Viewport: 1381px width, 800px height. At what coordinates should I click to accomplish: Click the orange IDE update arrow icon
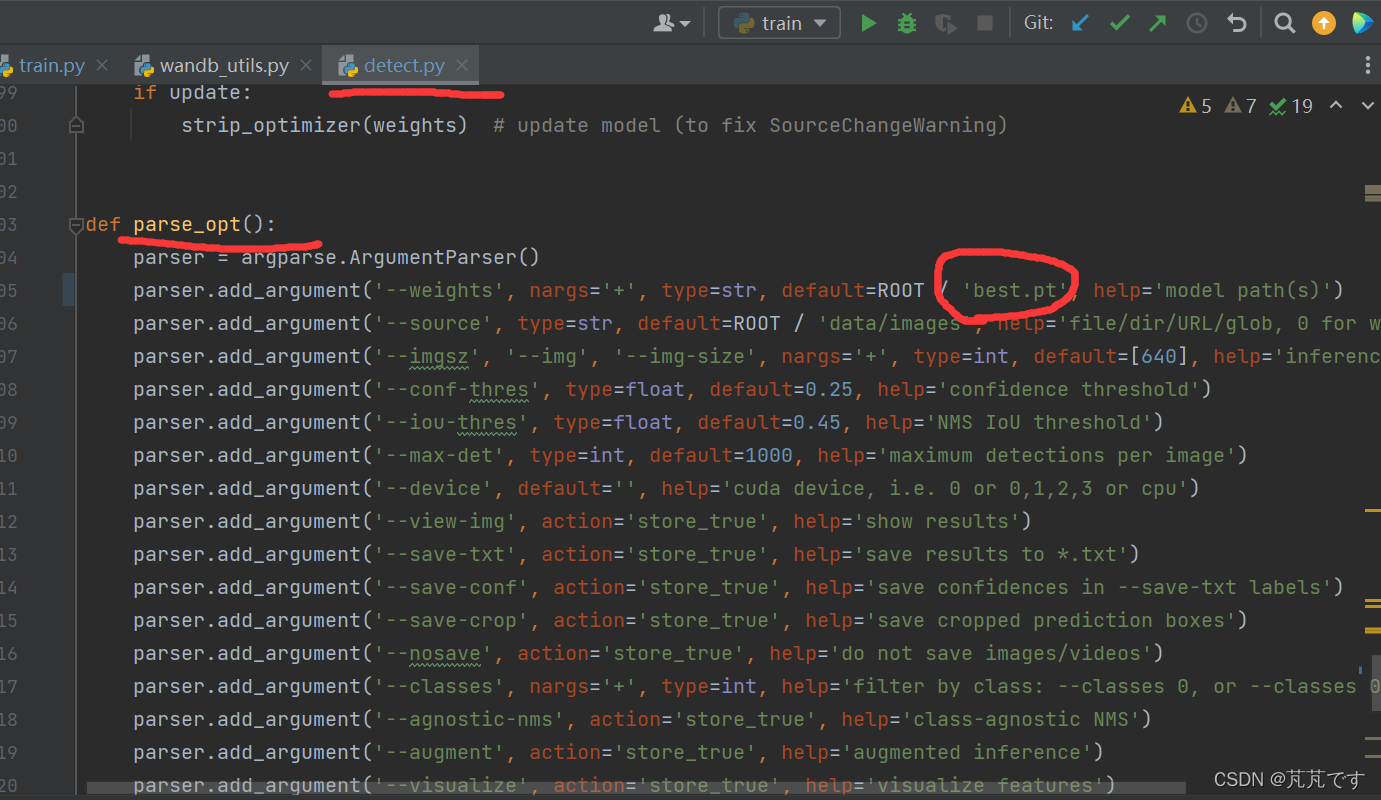coord(1324,23)
